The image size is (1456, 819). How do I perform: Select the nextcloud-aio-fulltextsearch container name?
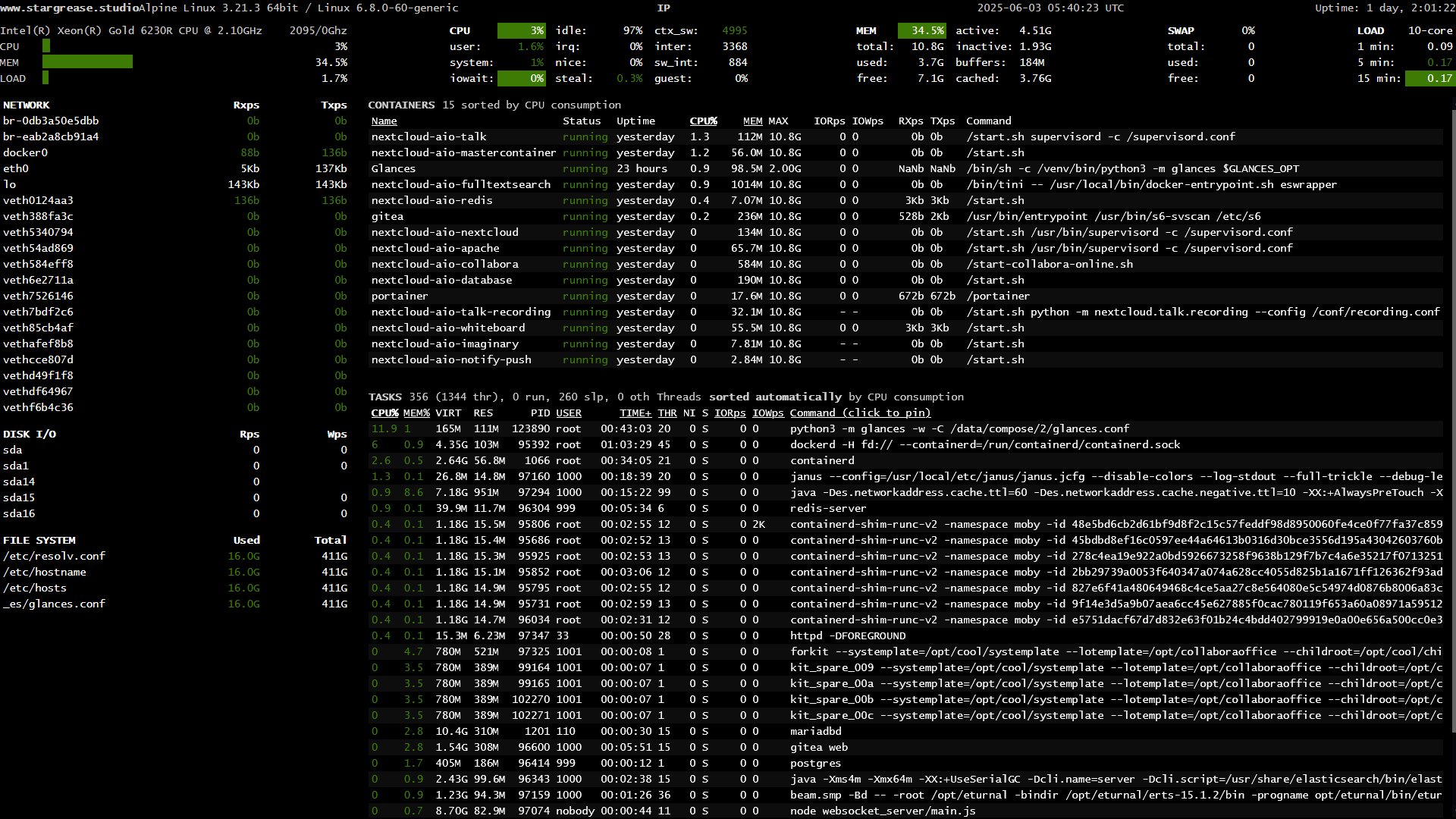click(x=461, y=185)
